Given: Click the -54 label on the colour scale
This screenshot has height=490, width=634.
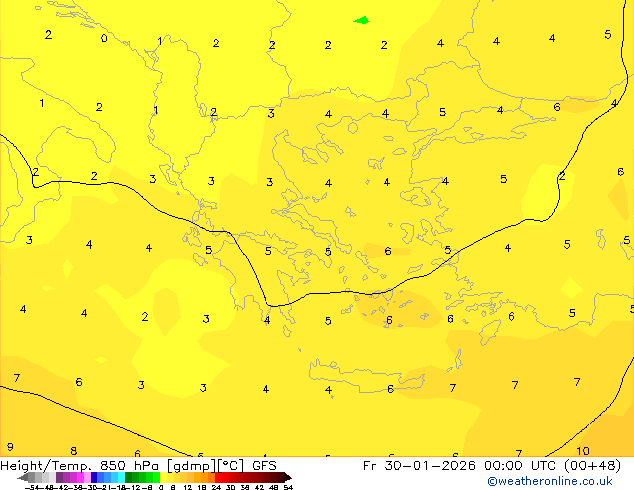Looking at the screenshot, I should [32, 487].
